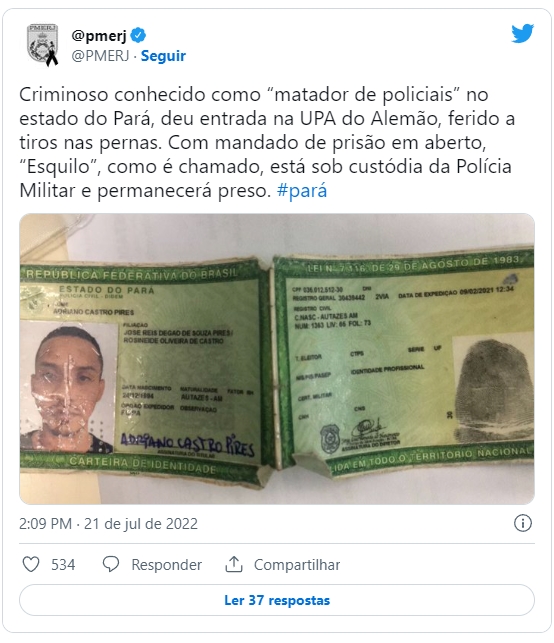
Task: Open the PMERJ profile avatar
Action: [x=42, y=45]
